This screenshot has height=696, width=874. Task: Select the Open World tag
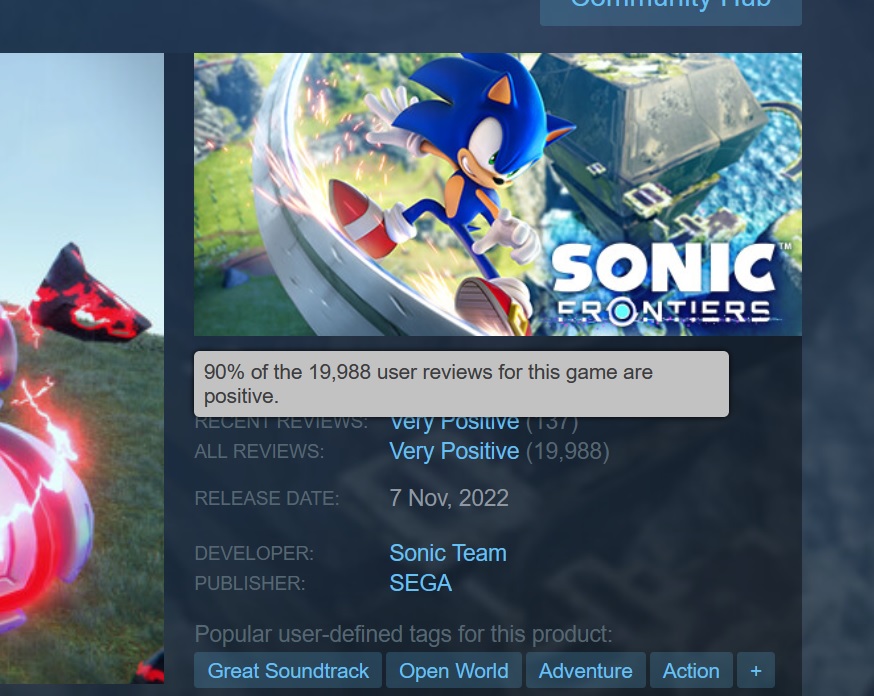[x=454, y=670]
